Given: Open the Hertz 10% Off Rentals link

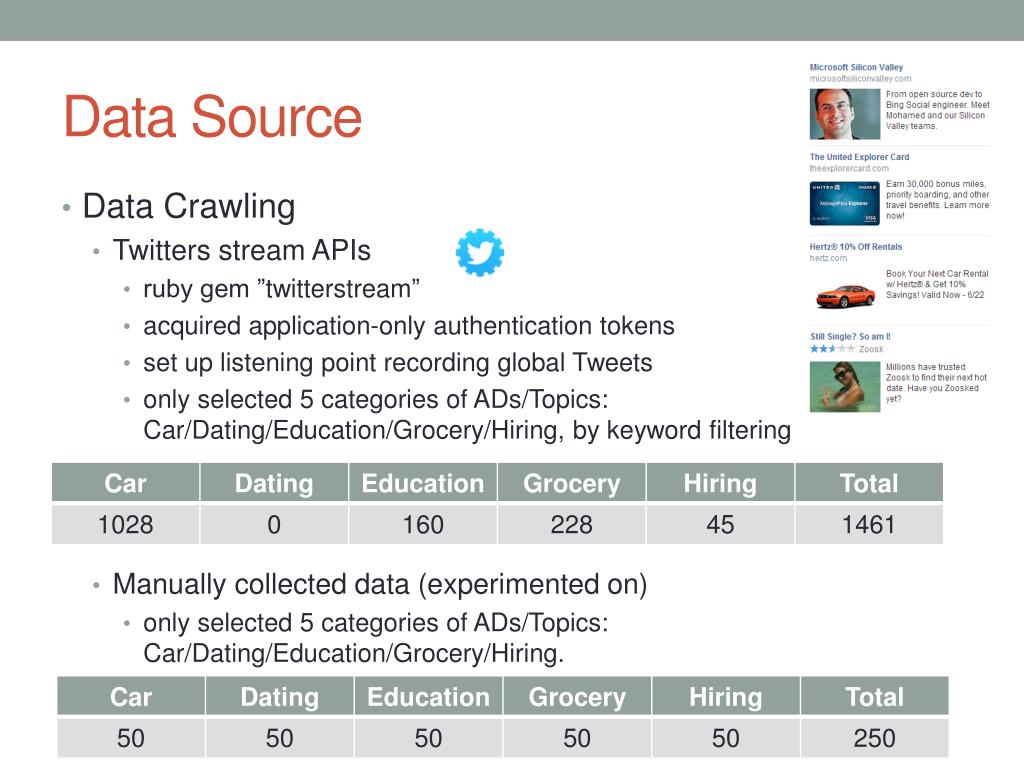Looking at the screenshot, I should point(856,247).
